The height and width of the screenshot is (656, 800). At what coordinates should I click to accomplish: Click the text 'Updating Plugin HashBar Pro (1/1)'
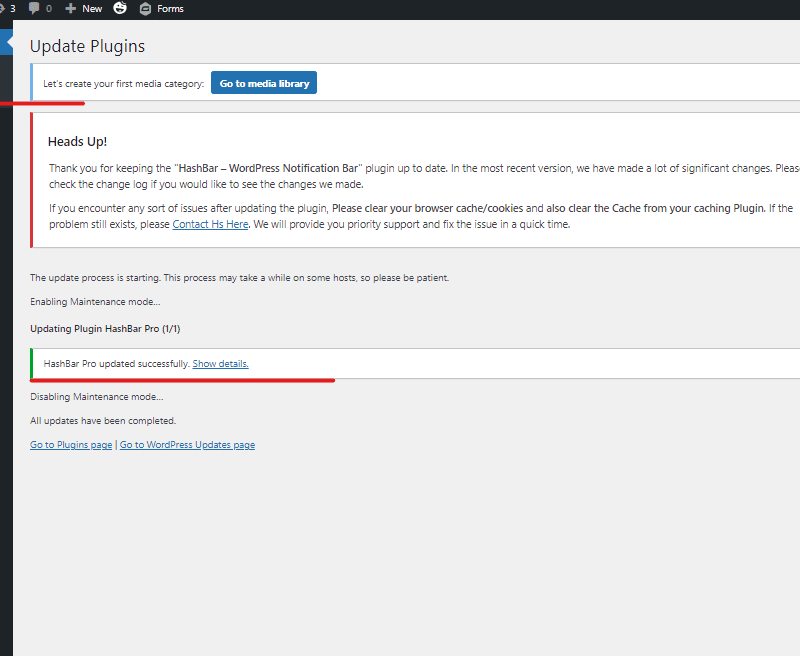point(105,329)
